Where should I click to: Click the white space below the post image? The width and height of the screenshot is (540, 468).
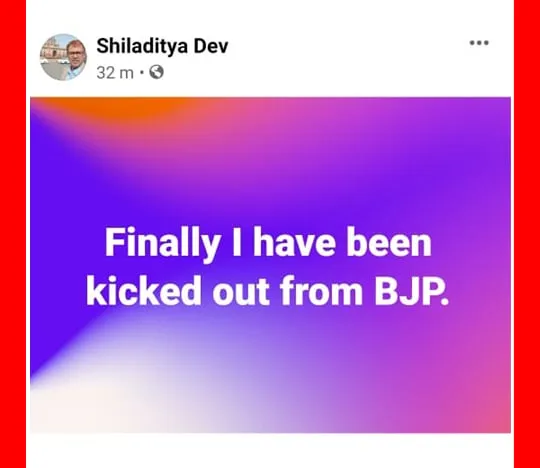270,451
